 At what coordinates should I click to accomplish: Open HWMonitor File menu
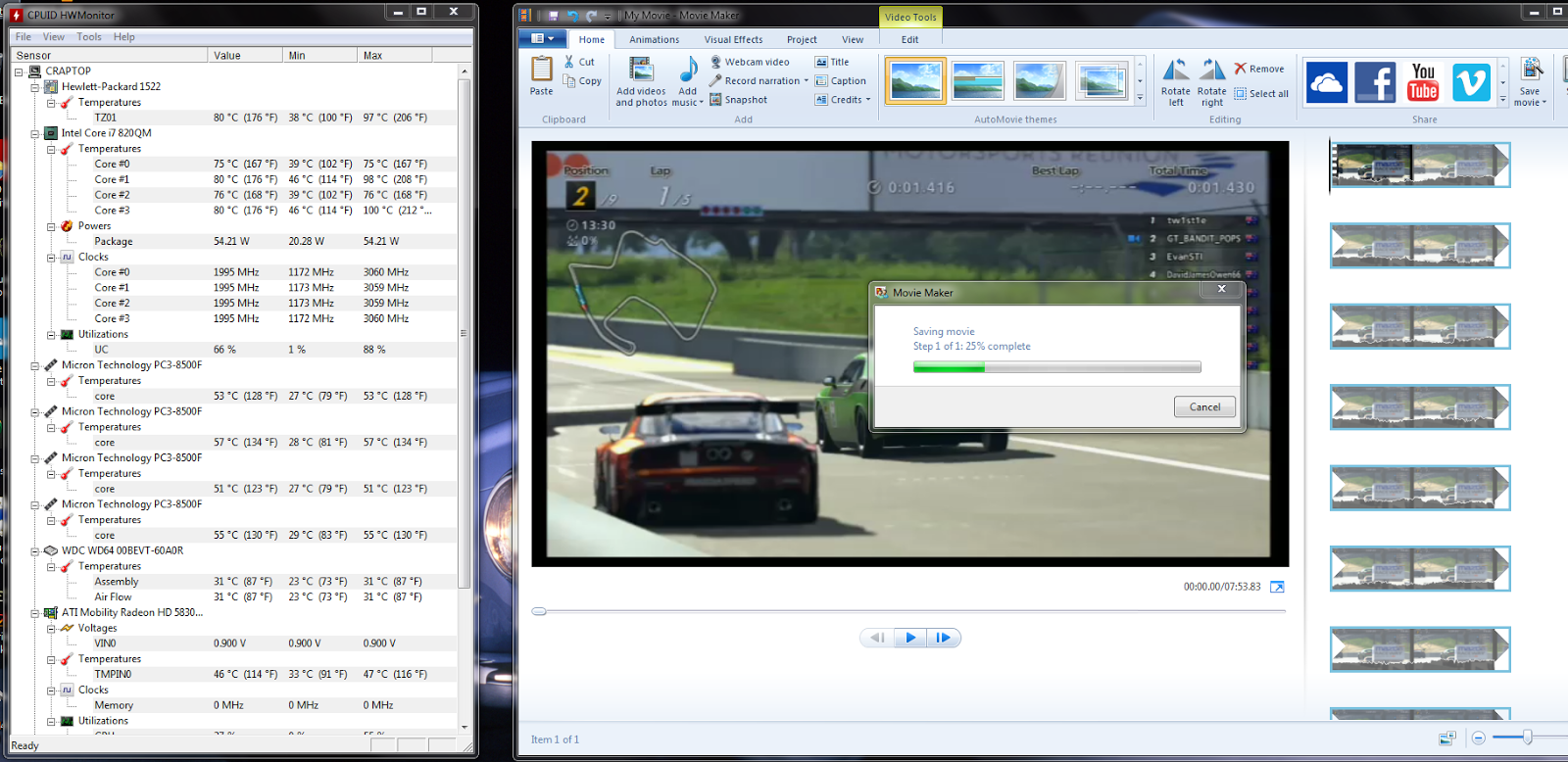[x=24, y=37]
